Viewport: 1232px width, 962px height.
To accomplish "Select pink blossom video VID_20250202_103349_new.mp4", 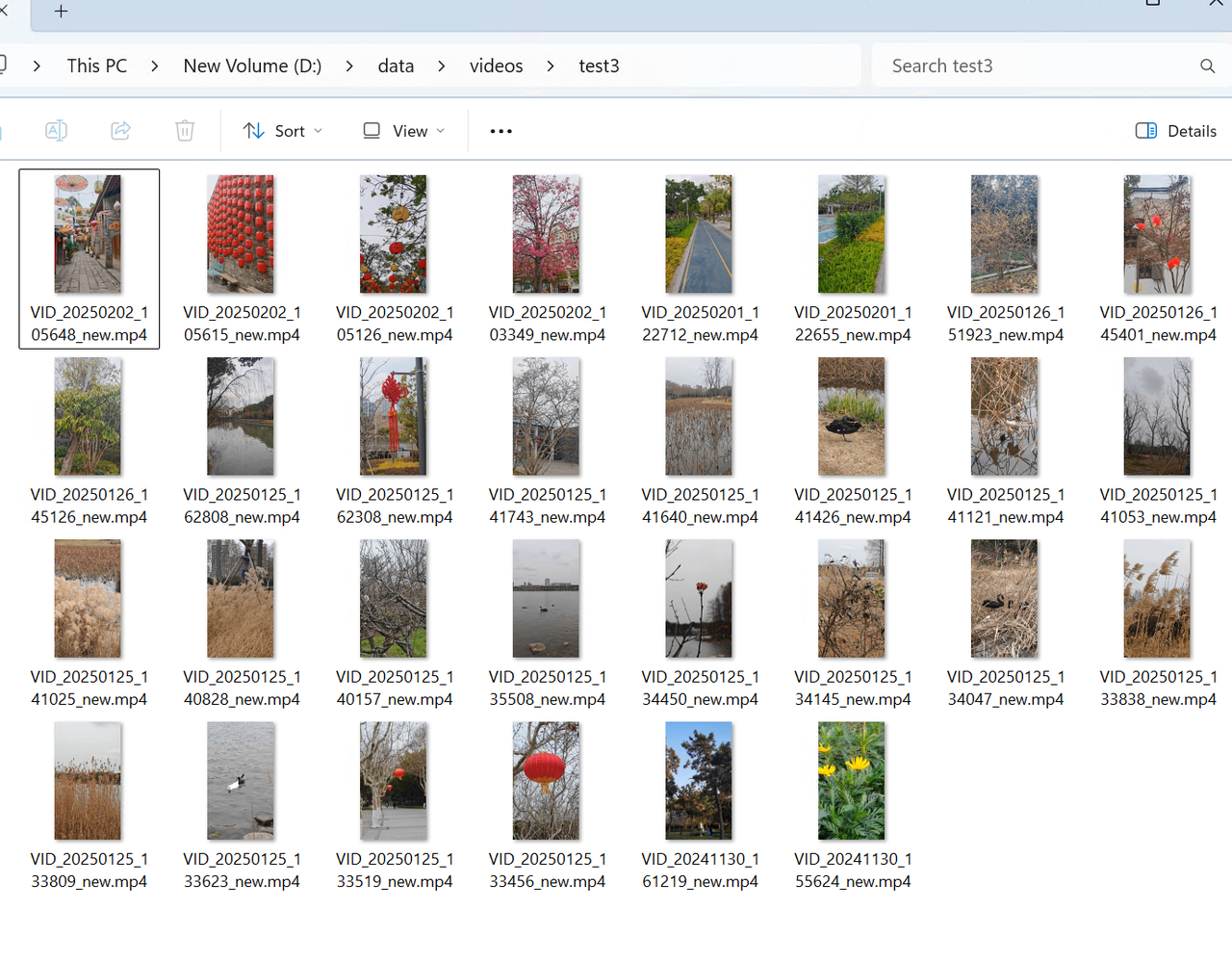I will [x=547, y=234].
